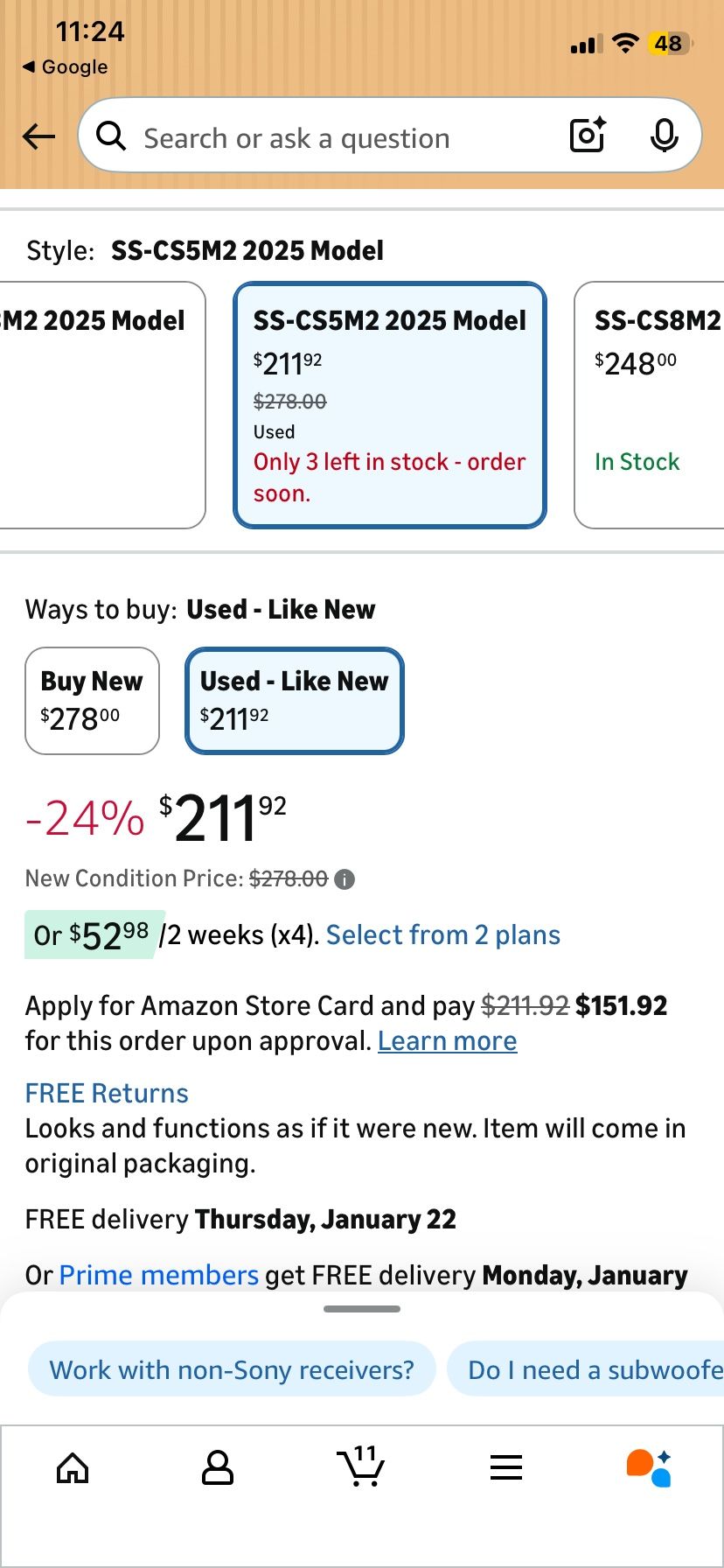Expand the bottom sheet drag handle
The height and width of the screenshot is (1568, 724).
362,1309
